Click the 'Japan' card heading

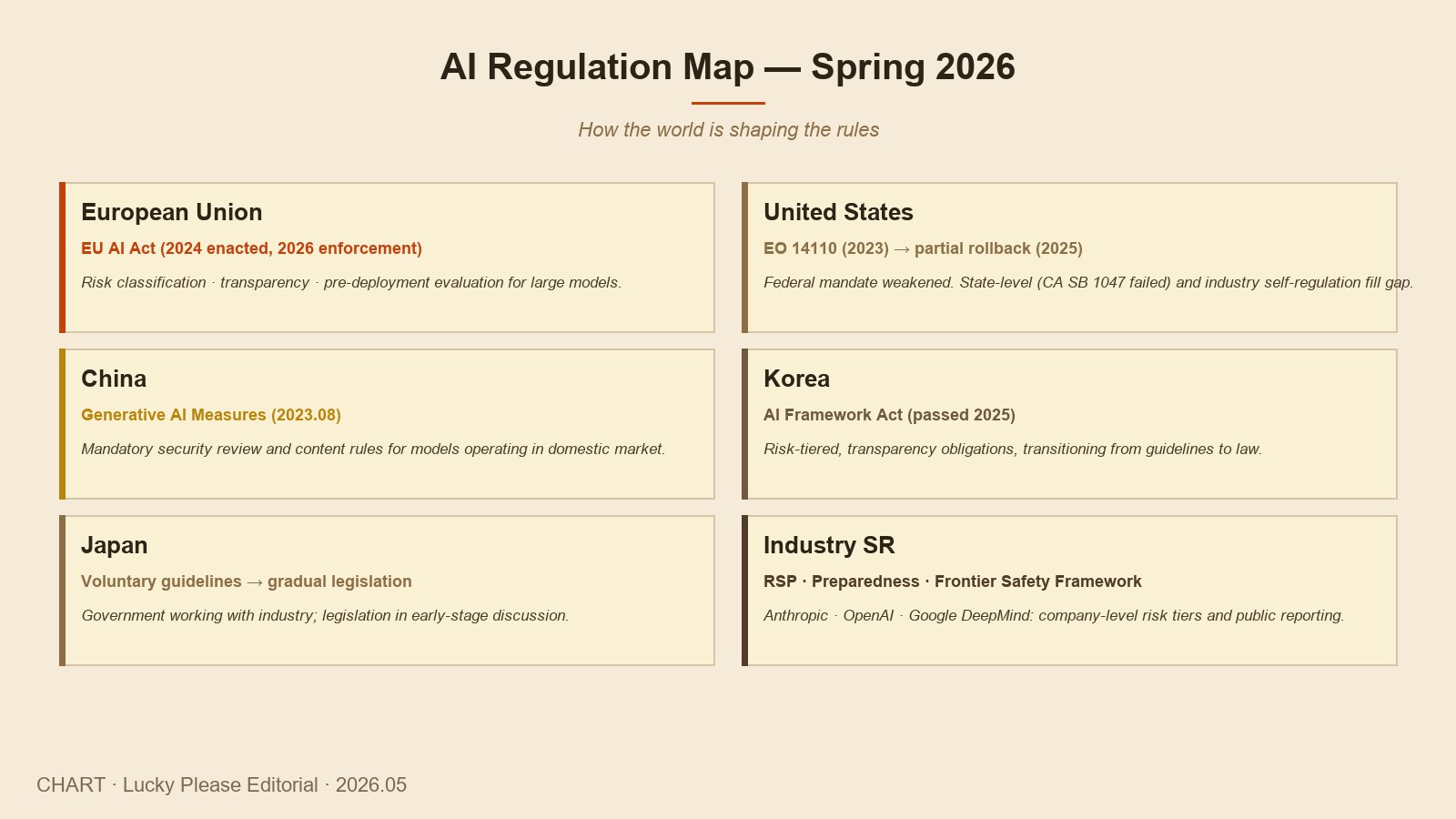[x=114, y=545]
